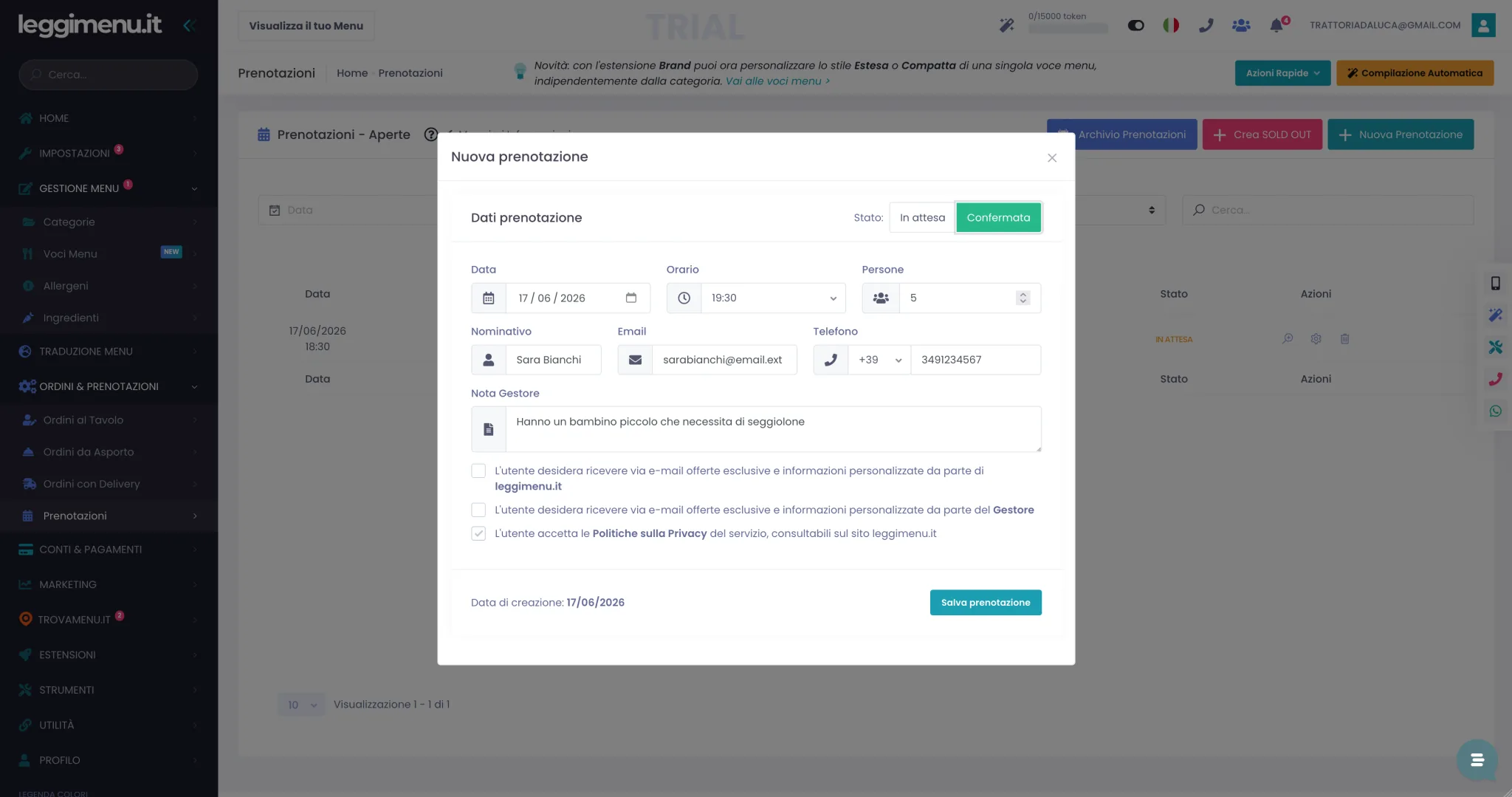
Task: Change language via Italian flag icon
Action: point(1171,25)
